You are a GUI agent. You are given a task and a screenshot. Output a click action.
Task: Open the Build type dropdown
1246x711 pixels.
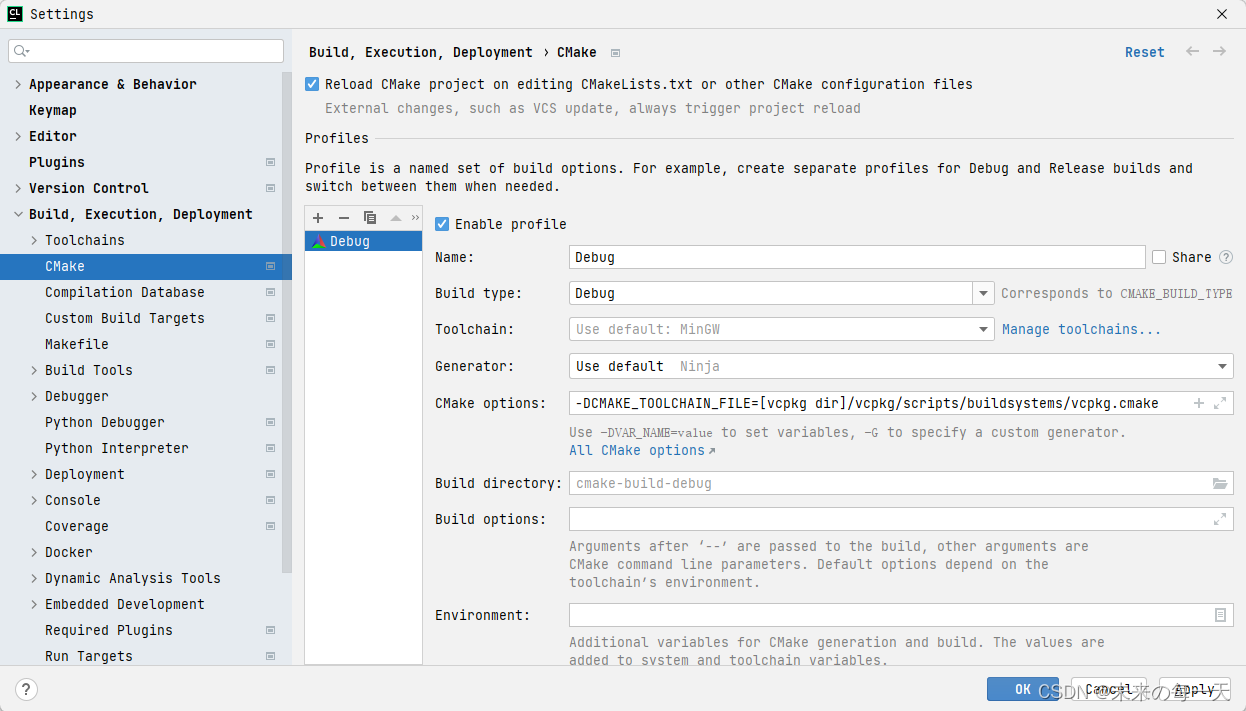coord(984,293)
